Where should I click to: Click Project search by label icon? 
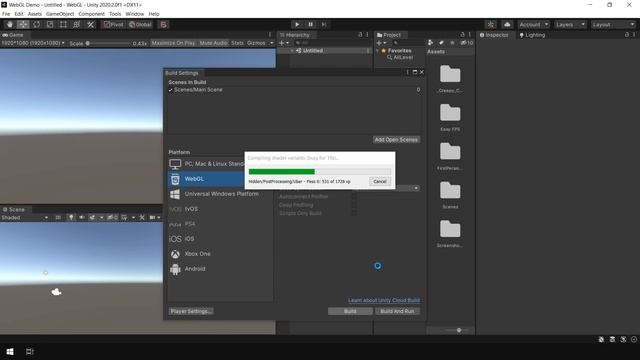[441, 43]
